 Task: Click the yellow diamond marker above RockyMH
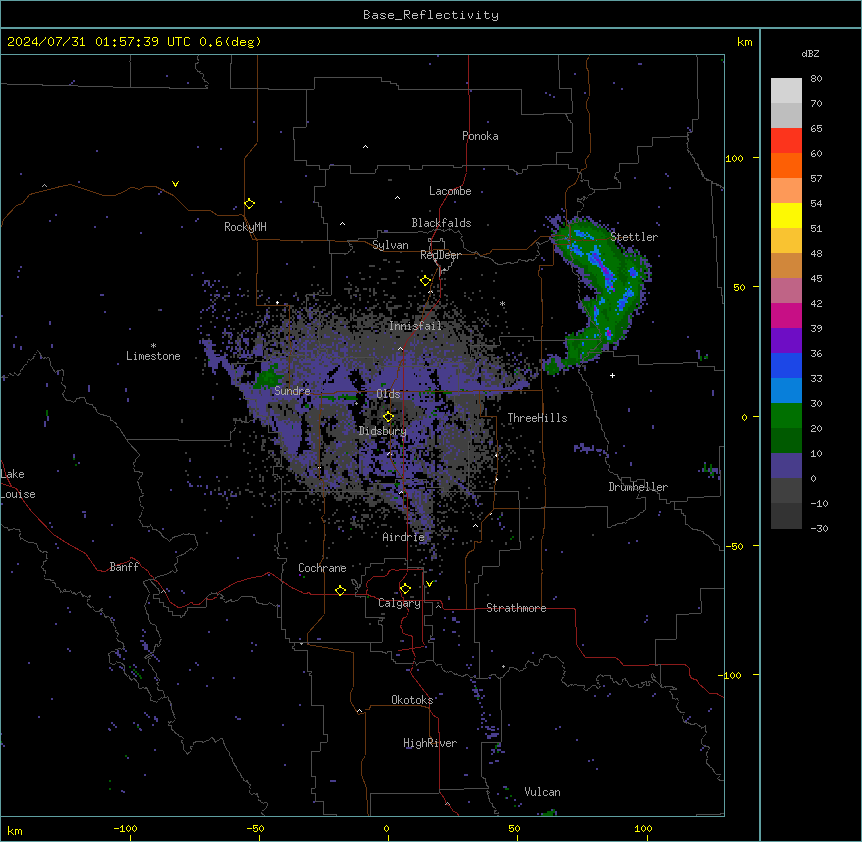click(x=249, y=203)
